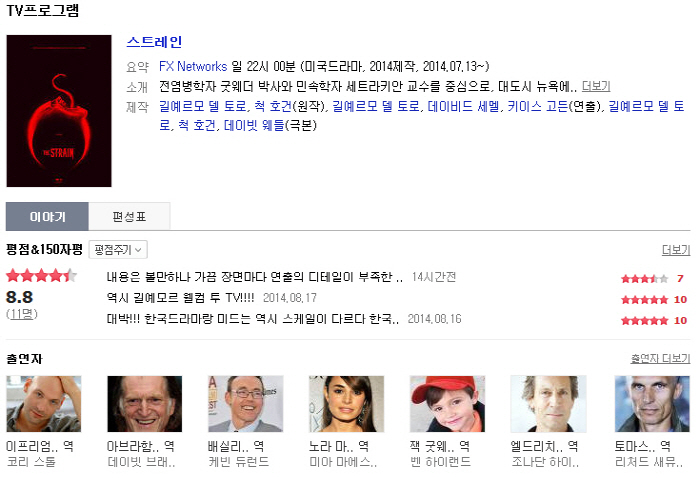Open the 대박 한국드라마랑 미드 review
Image resolution: width=700 pixels, height=478 pixels.
253,319
